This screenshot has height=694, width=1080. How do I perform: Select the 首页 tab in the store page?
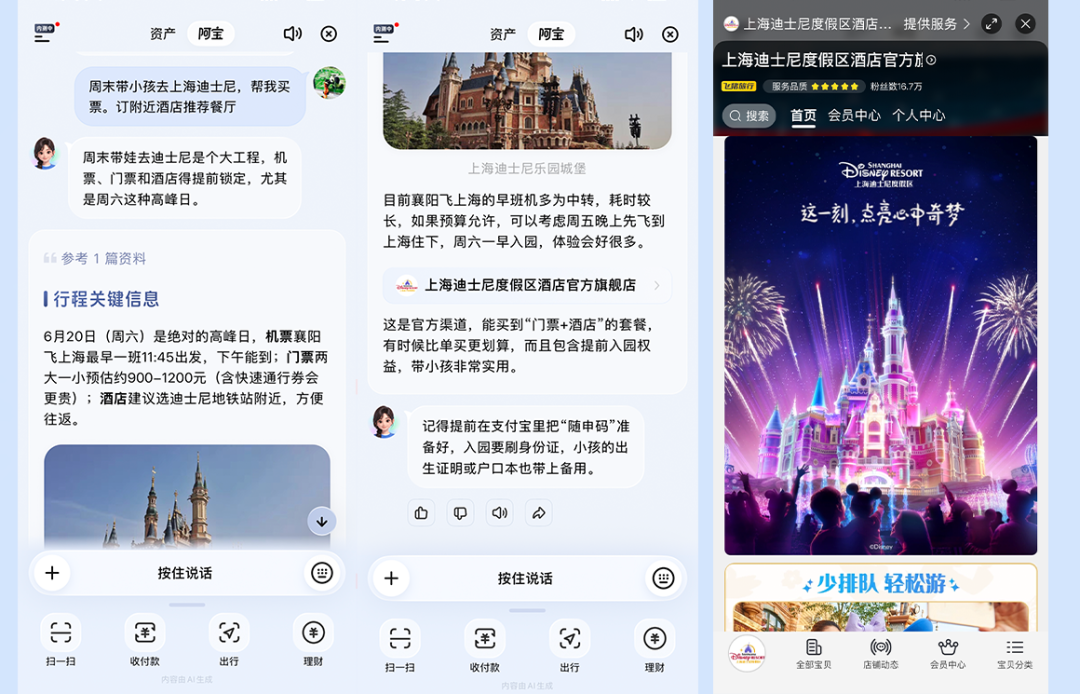[803, 116]
